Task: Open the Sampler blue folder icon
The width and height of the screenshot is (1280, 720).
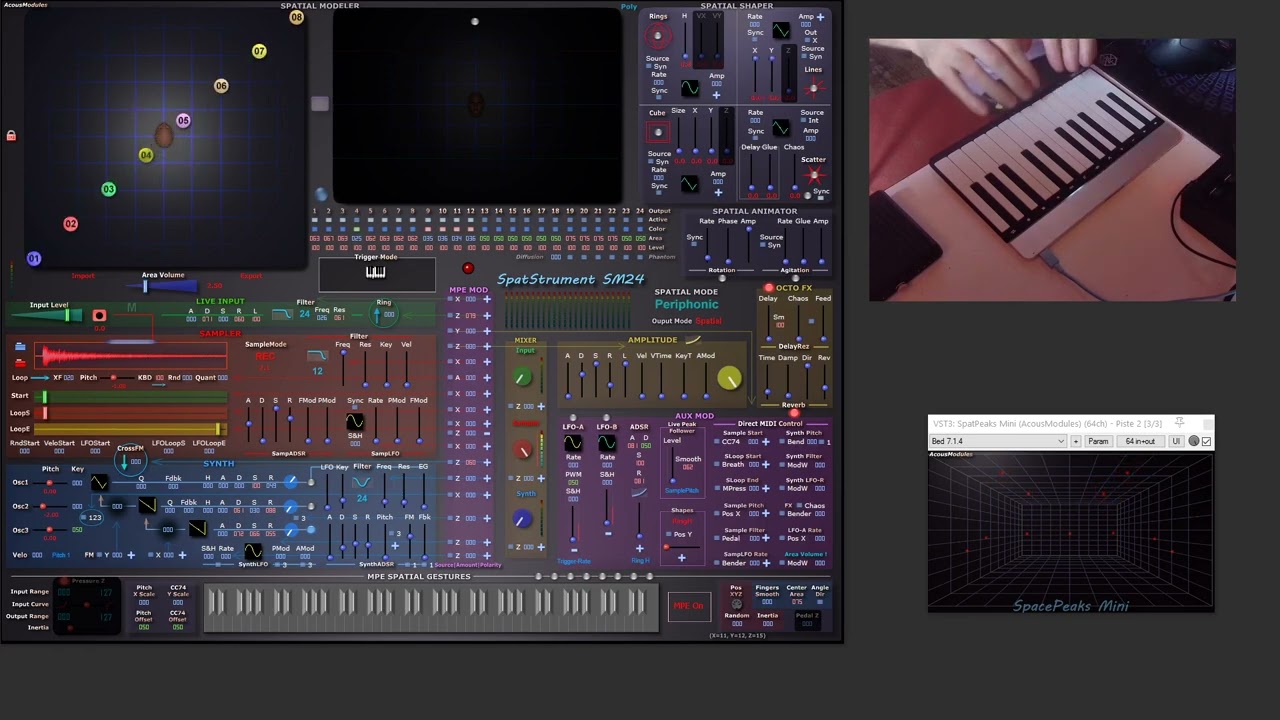Action: 20,347
